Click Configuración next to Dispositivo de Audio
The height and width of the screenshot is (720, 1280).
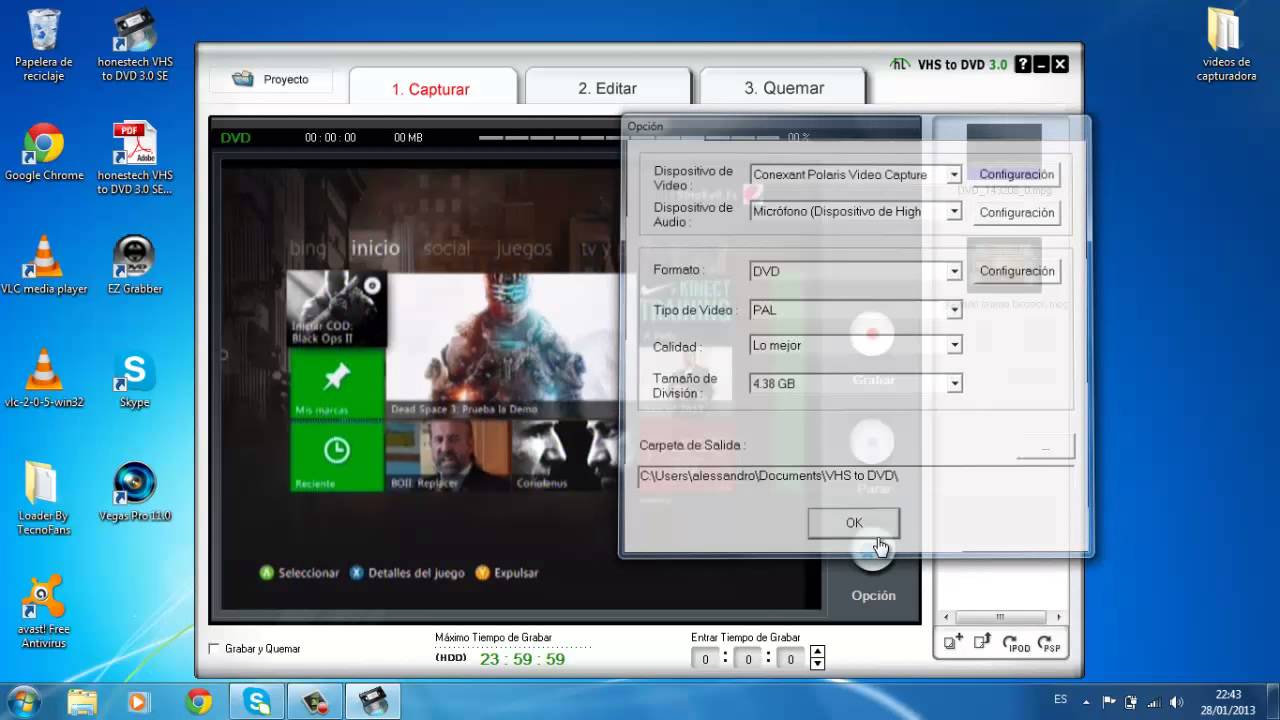pyautogui.click(x=1016, y=212)
